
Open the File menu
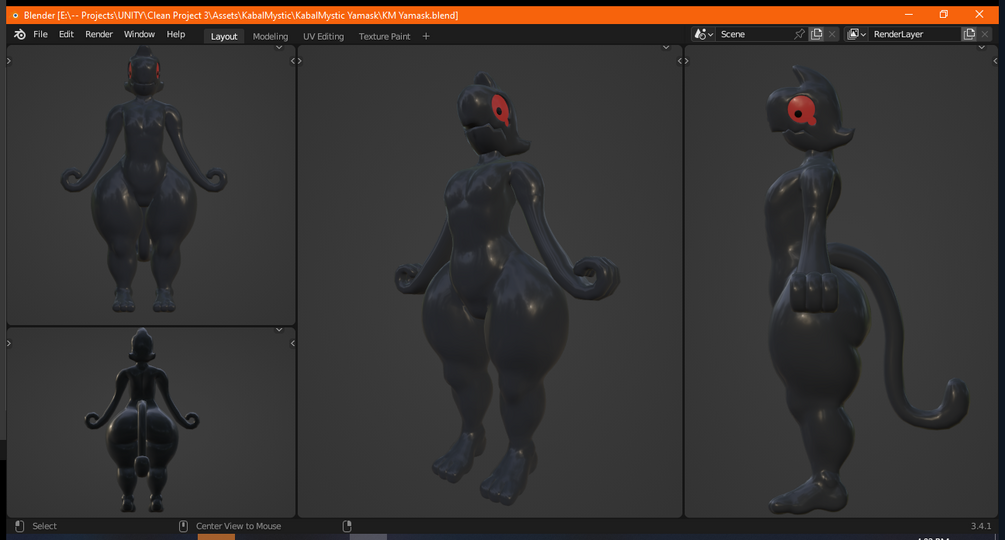tap(40, 35)
